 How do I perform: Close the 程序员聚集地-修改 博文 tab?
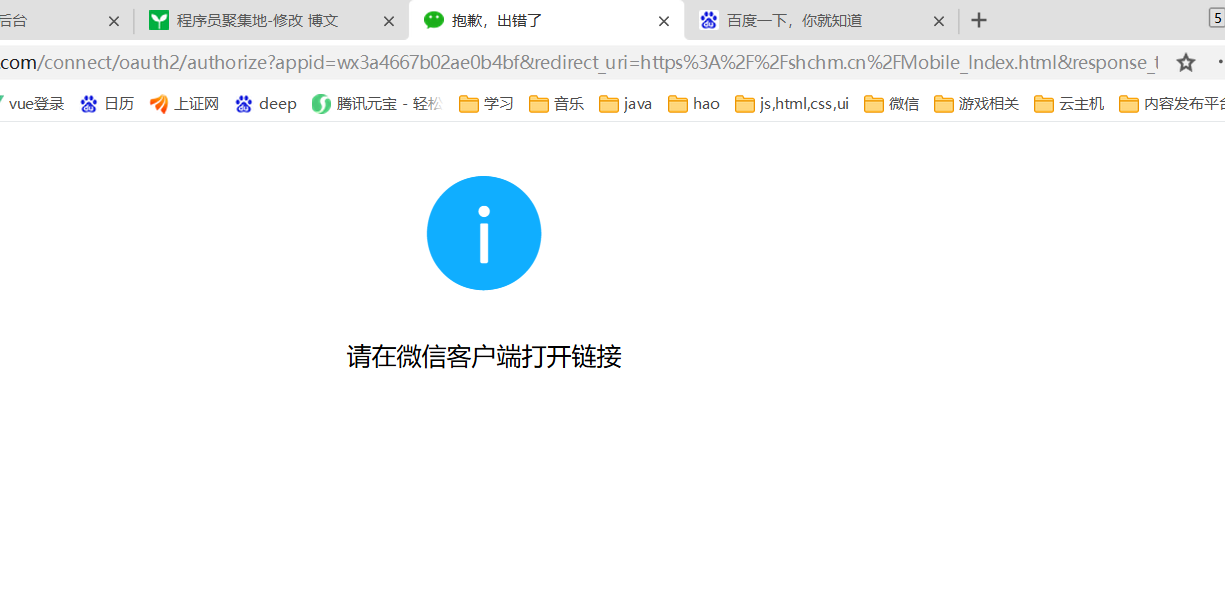(389, 21)
